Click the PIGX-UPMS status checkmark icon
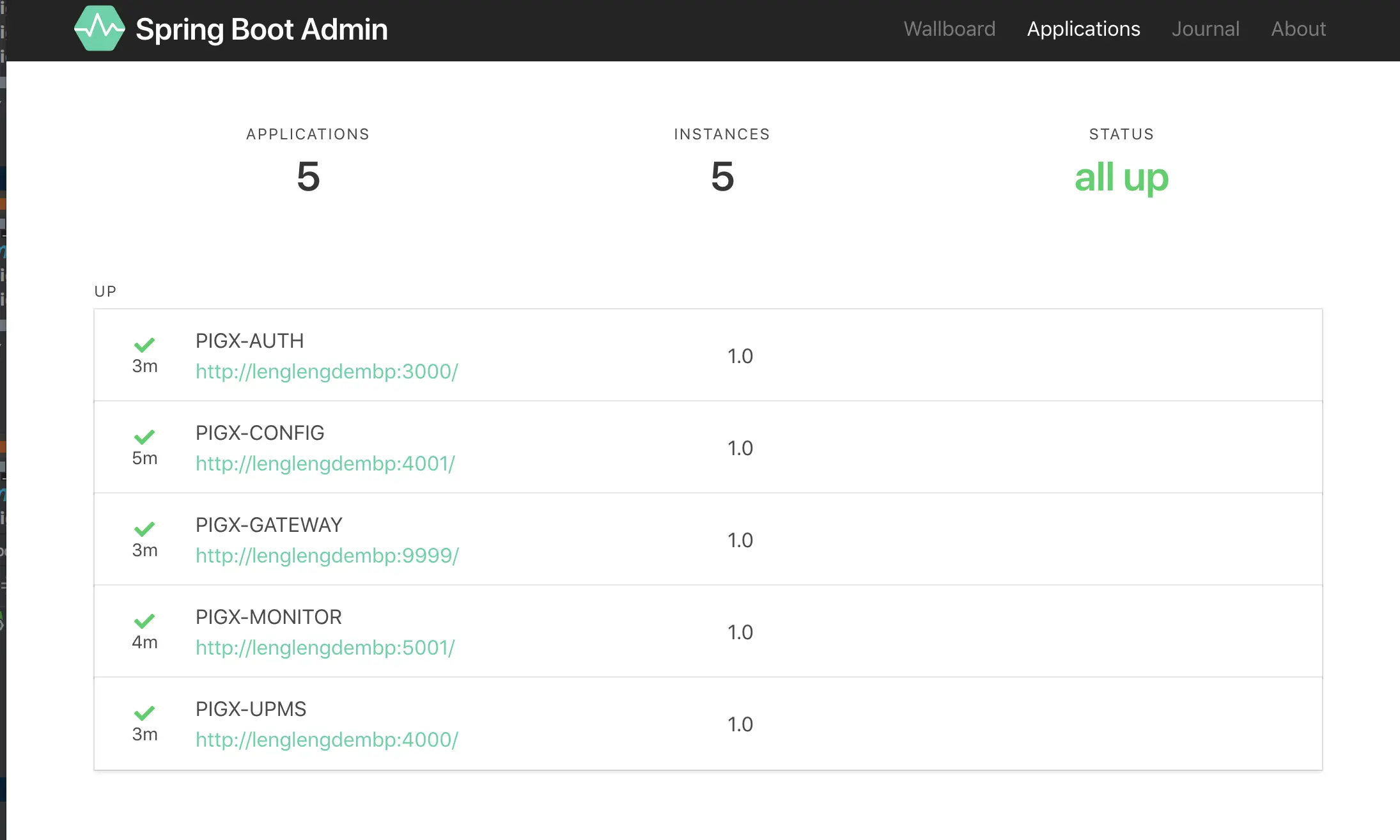The height and width of the screenshot is (840, 1400). pos(144,713)
